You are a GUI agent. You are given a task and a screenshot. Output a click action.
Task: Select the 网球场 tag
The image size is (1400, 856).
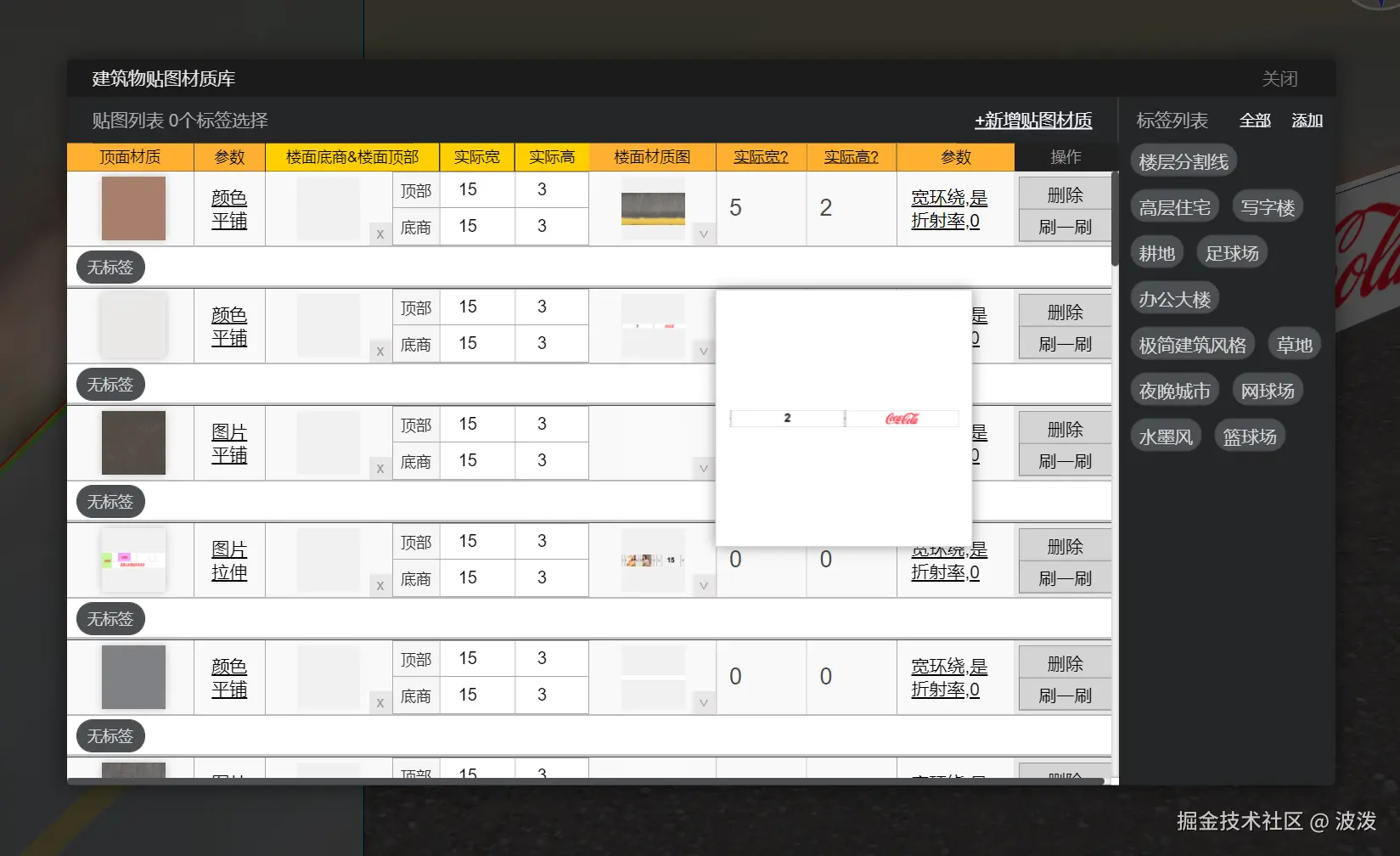[1268, 391]
